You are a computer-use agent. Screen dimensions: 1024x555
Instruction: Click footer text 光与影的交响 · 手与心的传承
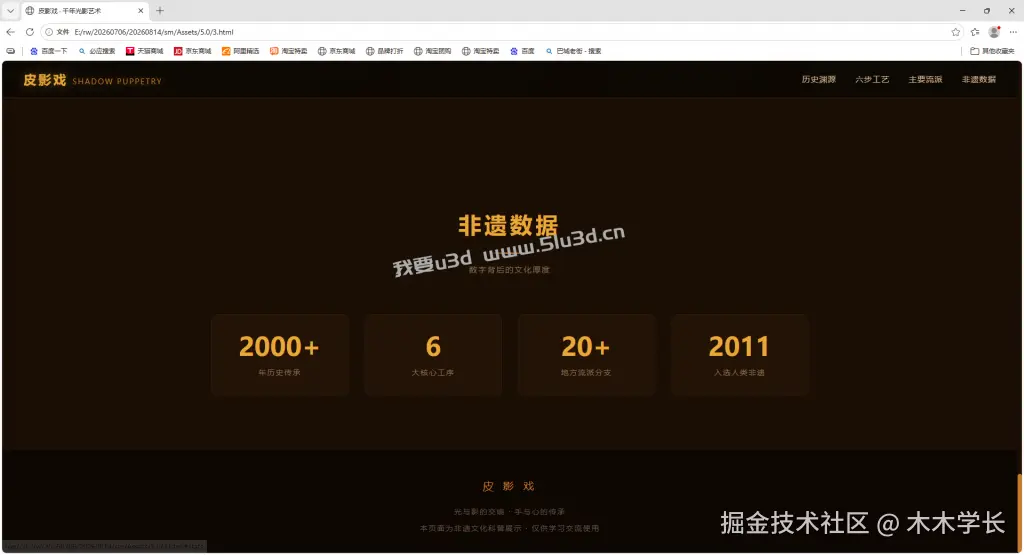point(509,512)
